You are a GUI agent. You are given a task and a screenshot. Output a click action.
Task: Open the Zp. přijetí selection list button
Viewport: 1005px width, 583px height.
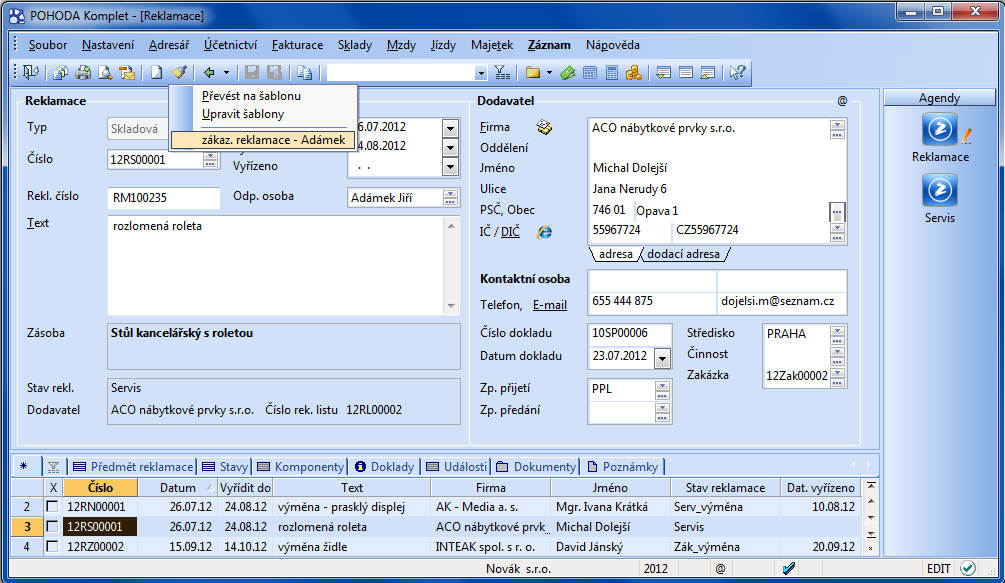662,389
